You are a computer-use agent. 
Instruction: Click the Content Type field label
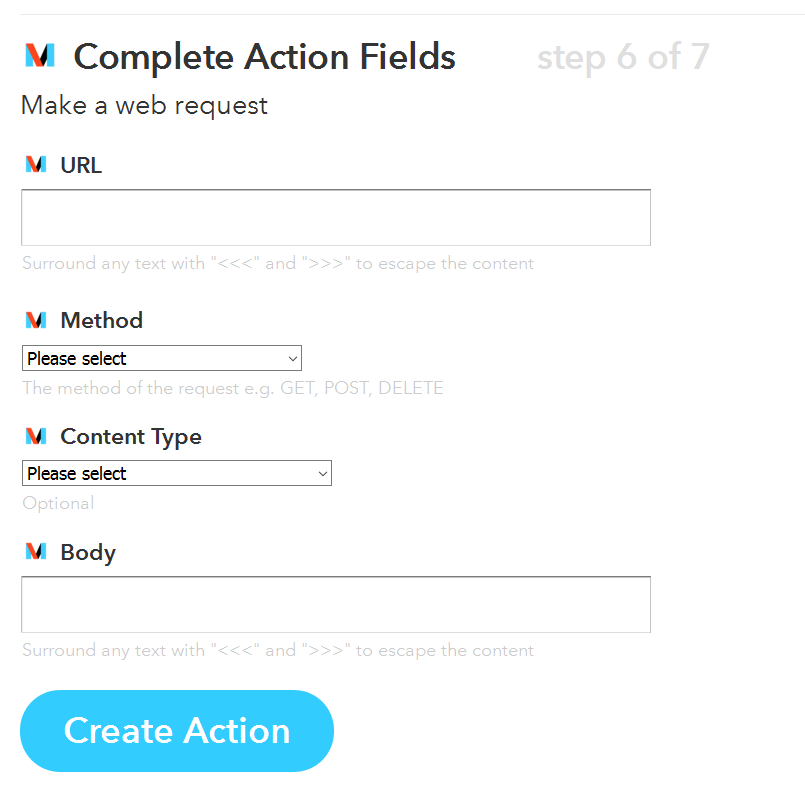(x=130, y=436)
